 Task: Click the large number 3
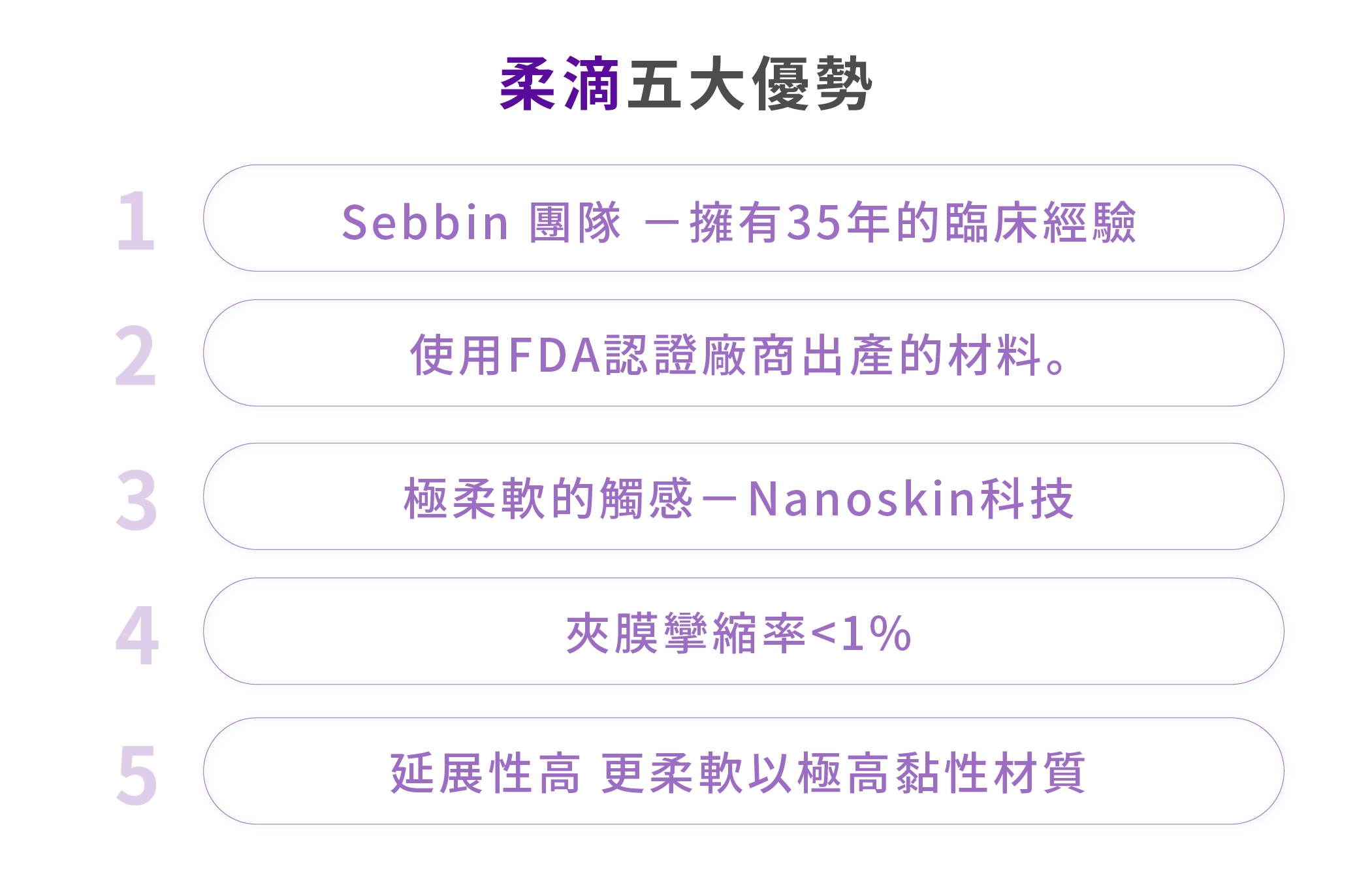(x=136, y=500)
